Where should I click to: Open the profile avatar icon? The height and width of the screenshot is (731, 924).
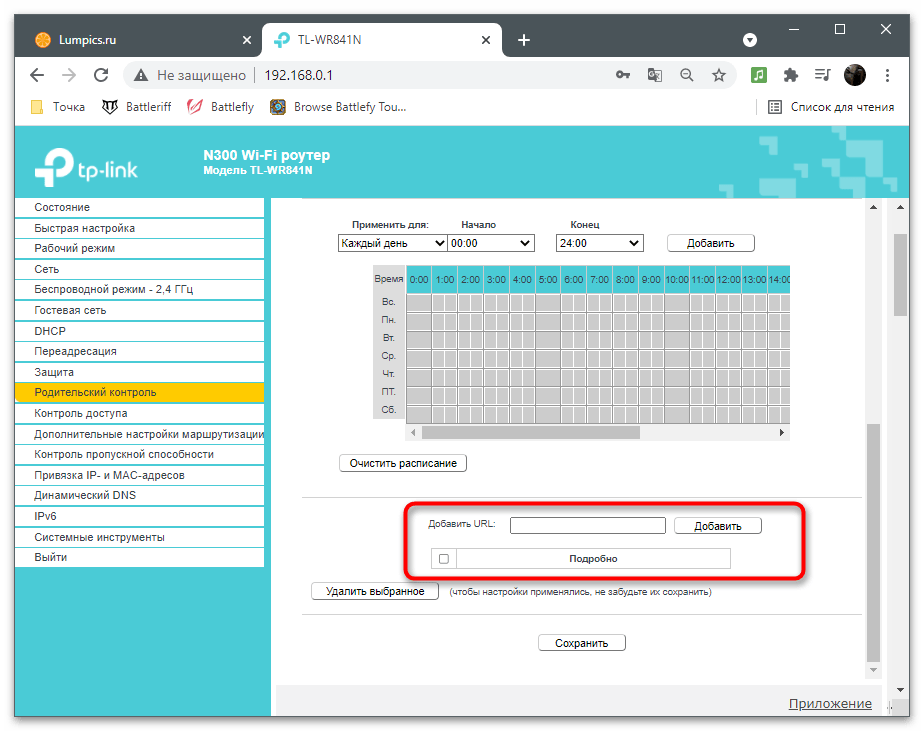854,75
